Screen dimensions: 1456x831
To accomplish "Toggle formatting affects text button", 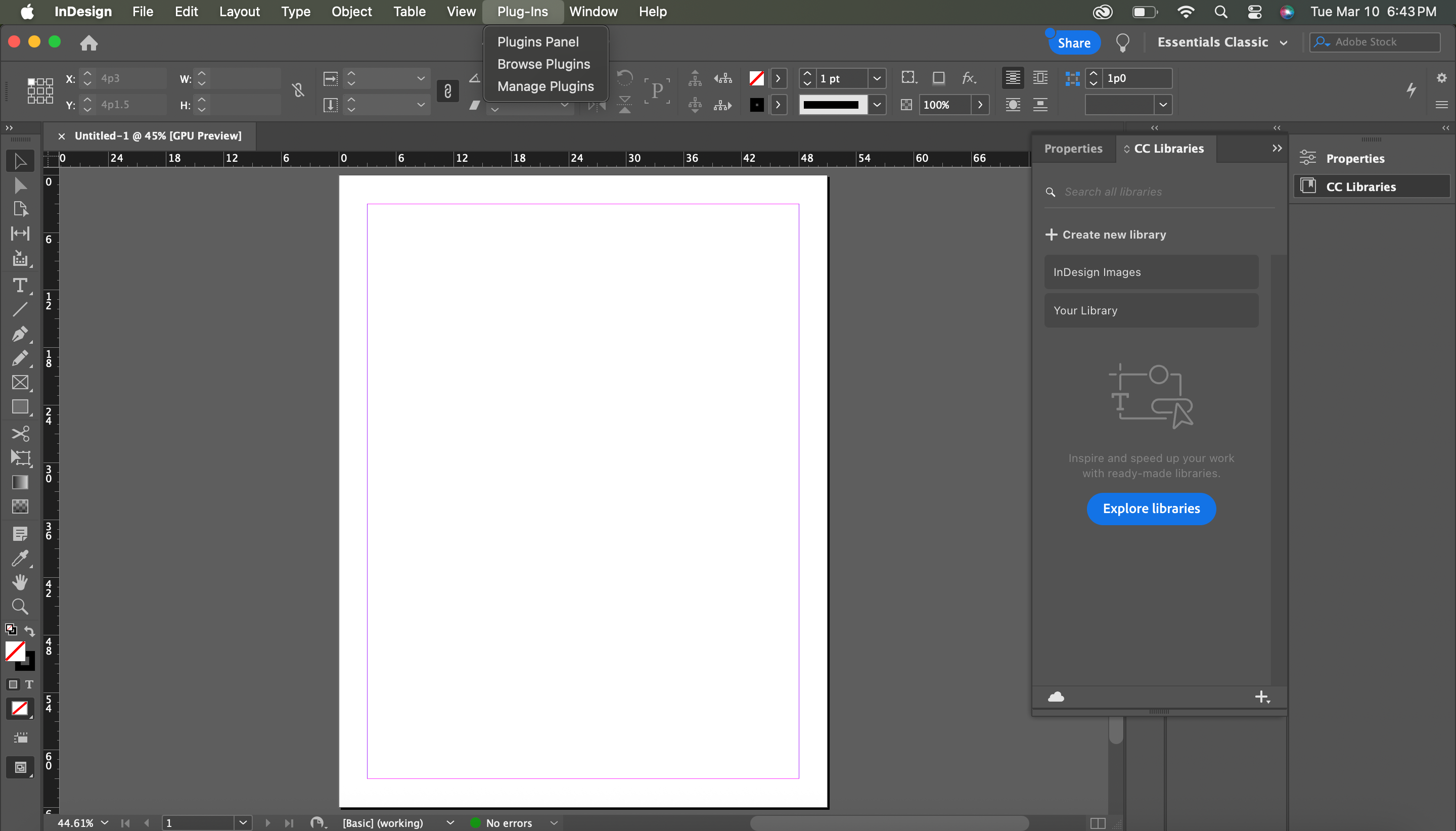I will (29, 684).
